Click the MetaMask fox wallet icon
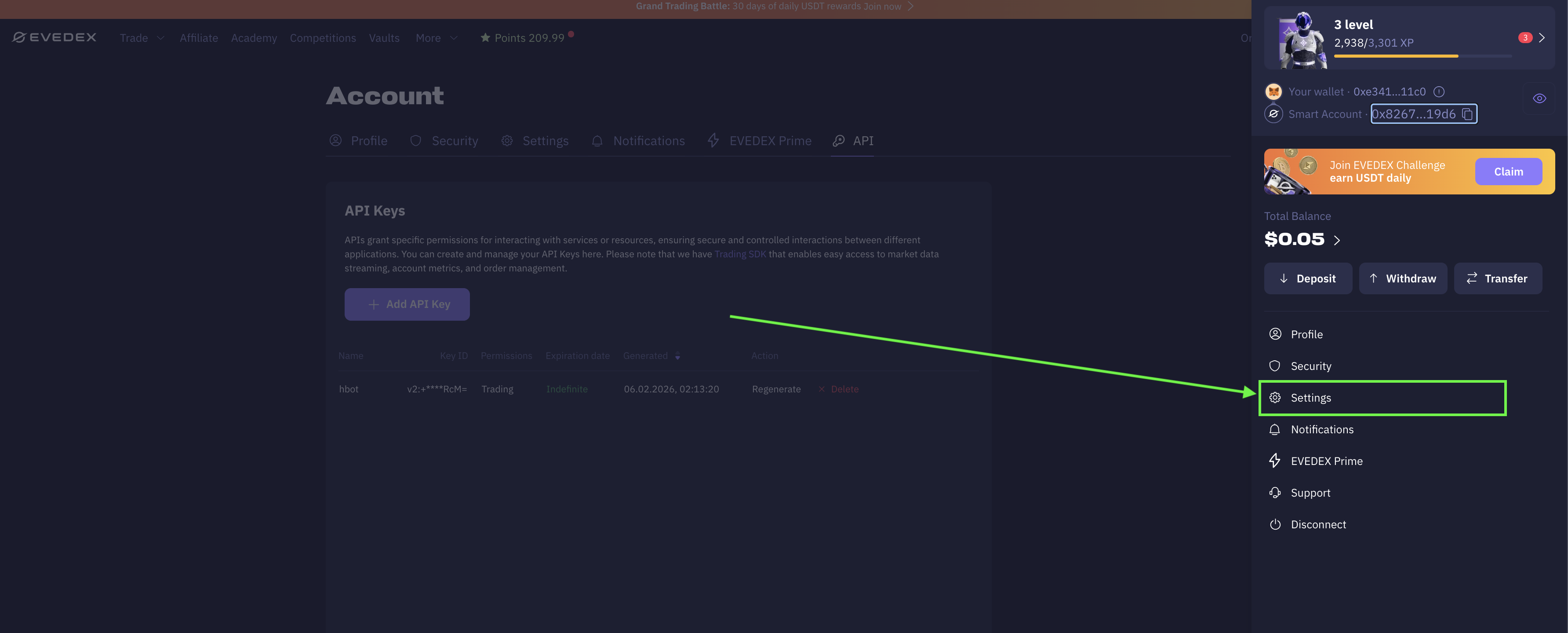The height and width of the screenshot is (633, 1568). click(1273, 91)
